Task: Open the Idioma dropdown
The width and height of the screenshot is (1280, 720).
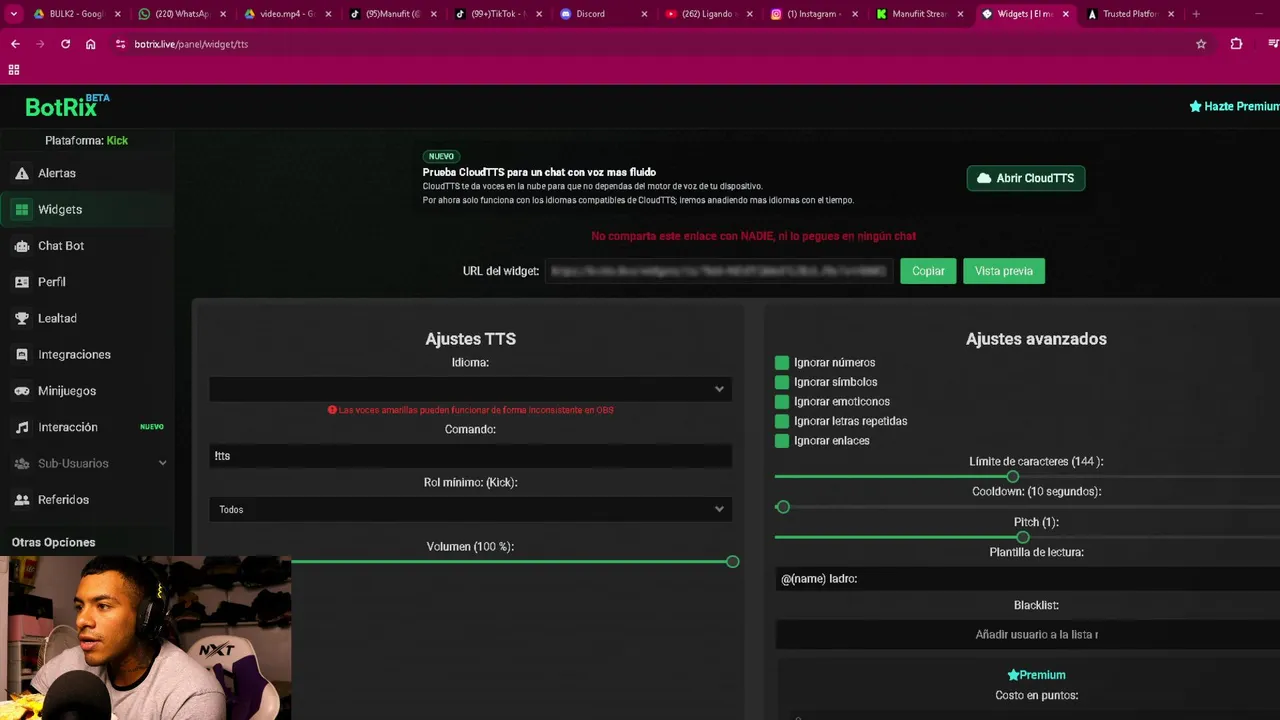Action: [x=470, y=389]
